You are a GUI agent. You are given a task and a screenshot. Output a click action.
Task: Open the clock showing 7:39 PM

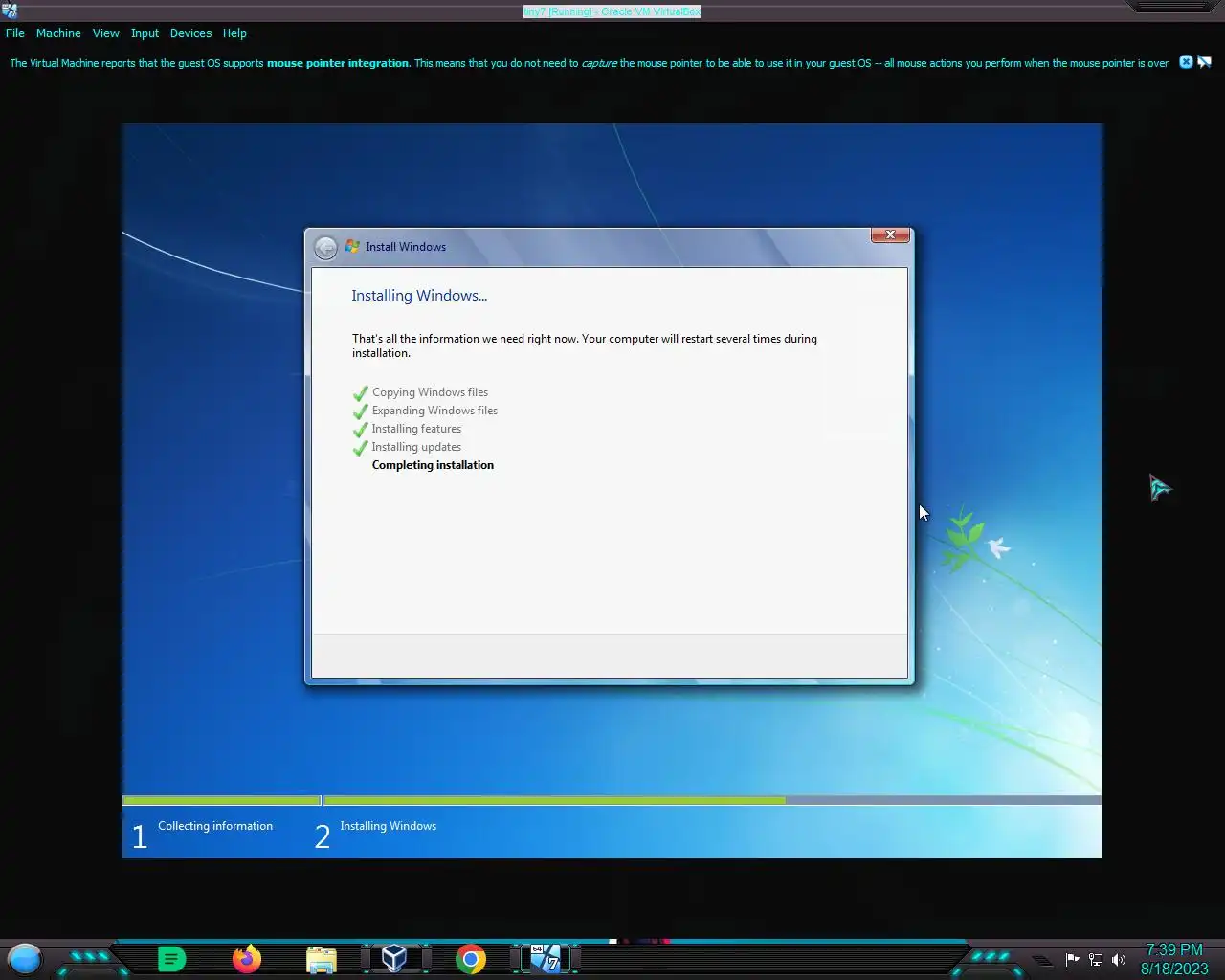coord(1174,959)
